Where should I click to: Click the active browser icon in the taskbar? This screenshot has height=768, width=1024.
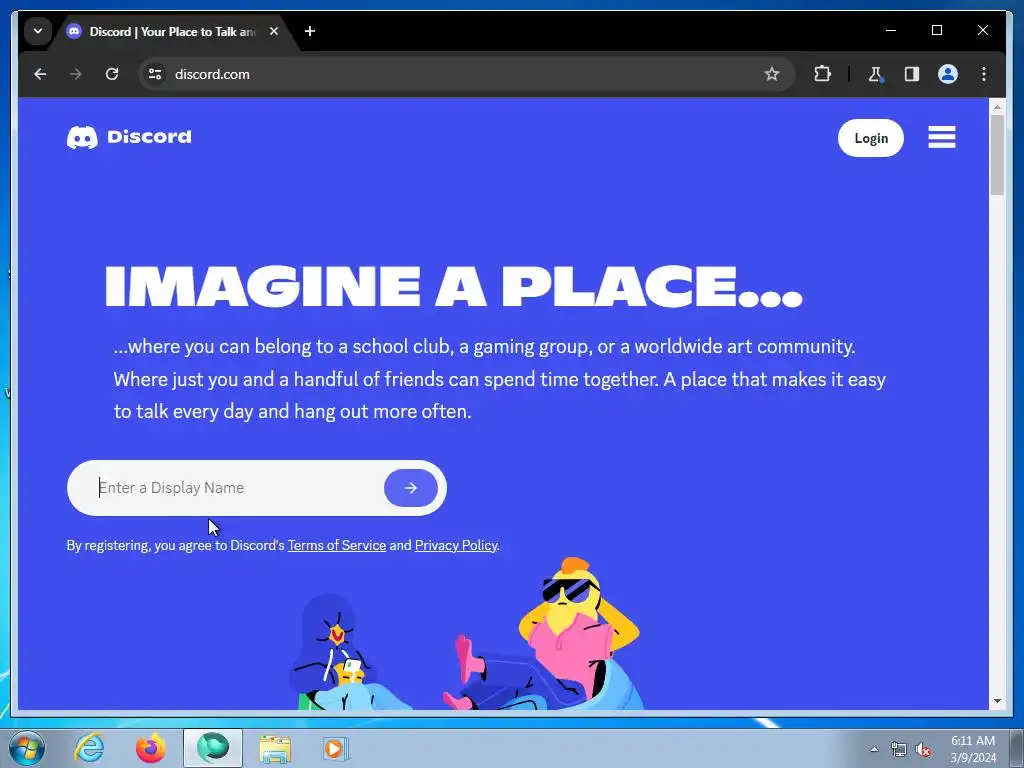click(x=213, y=748)
